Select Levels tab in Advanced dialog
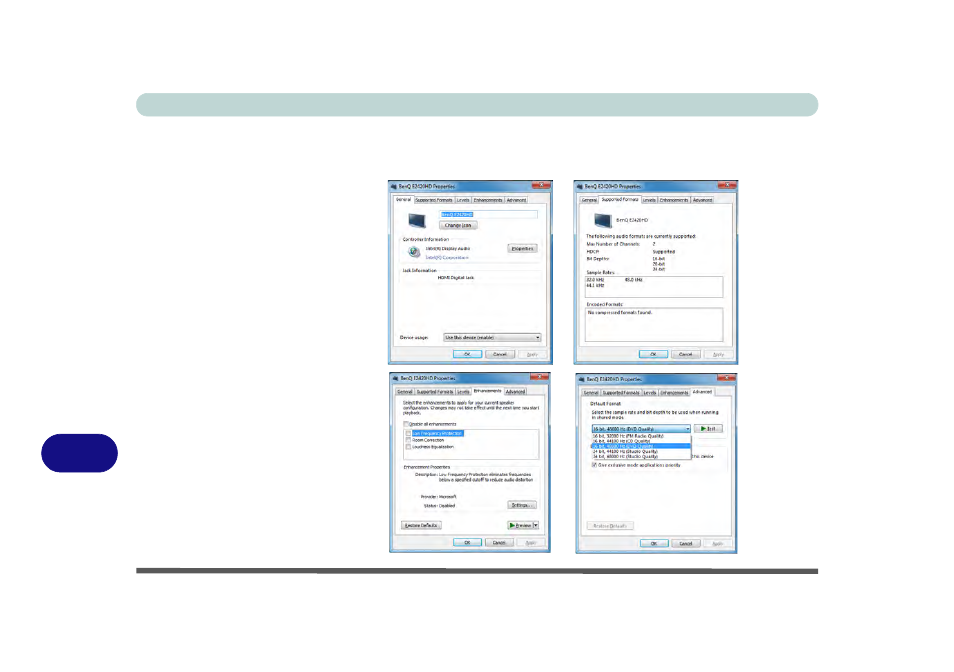The width and height of the screenshot is (954, 672). tap(650, 393)
